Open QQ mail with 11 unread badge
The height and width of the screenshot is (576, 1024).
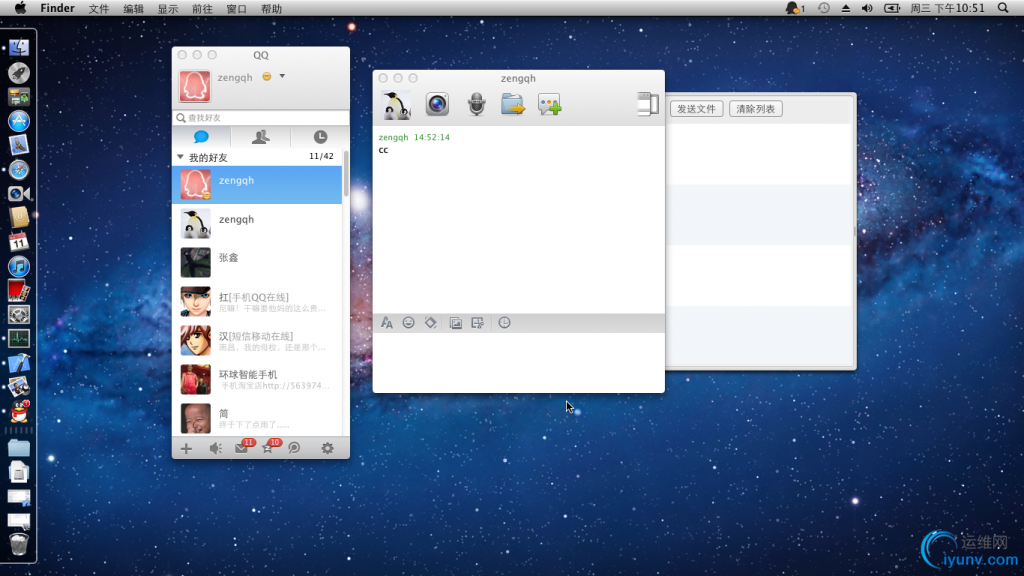tap(244, 447)
